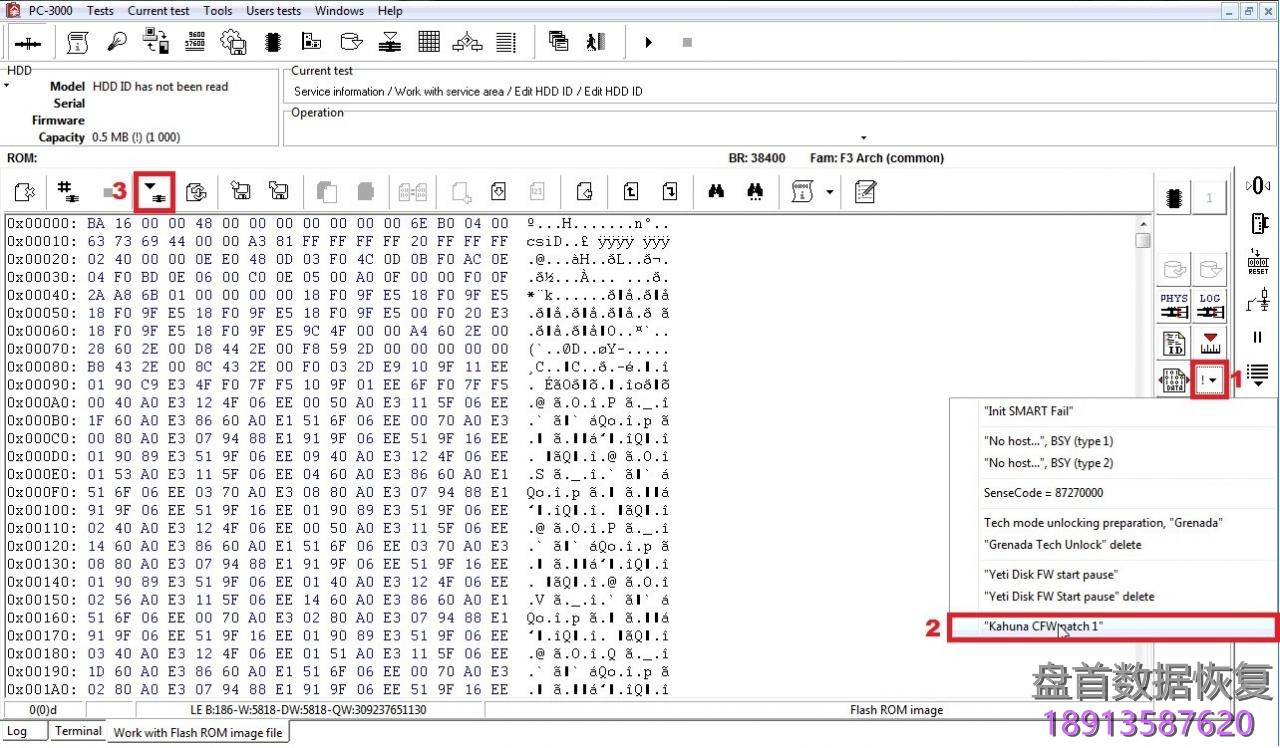1280x748 pixels.
Task: Click the pause icon in right sidebar
Action: pyautogui.click(x=1257, y=338)
